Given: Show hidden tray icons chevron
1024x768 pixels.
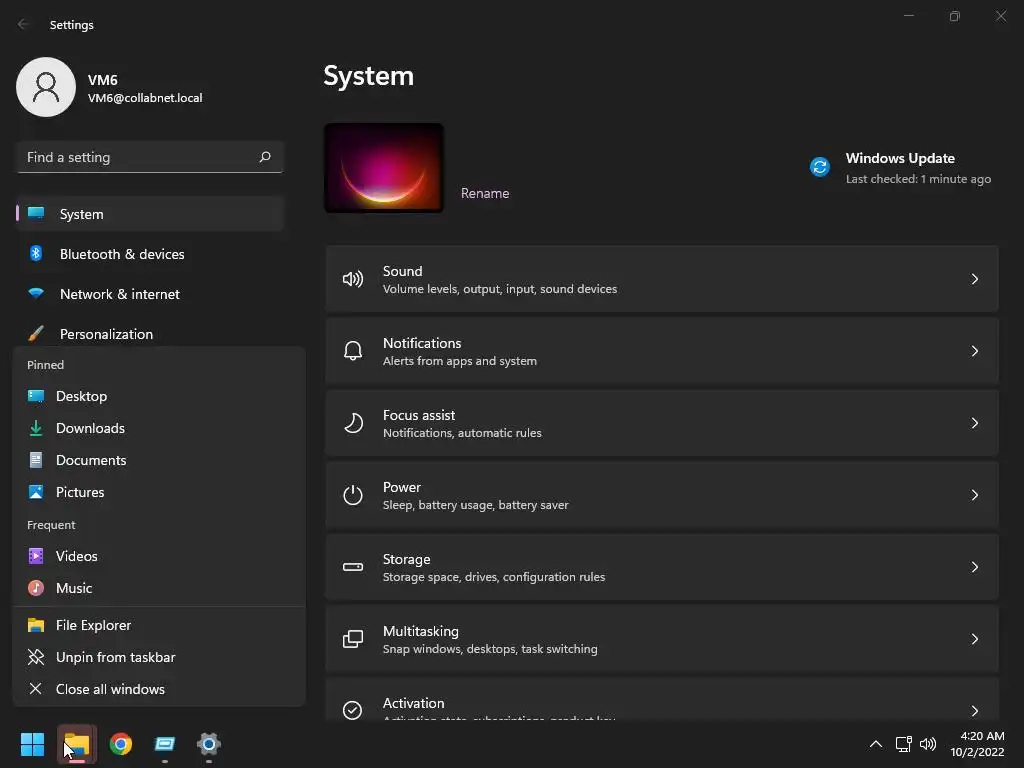Looking at the screenshot, I should coord(876,744).
